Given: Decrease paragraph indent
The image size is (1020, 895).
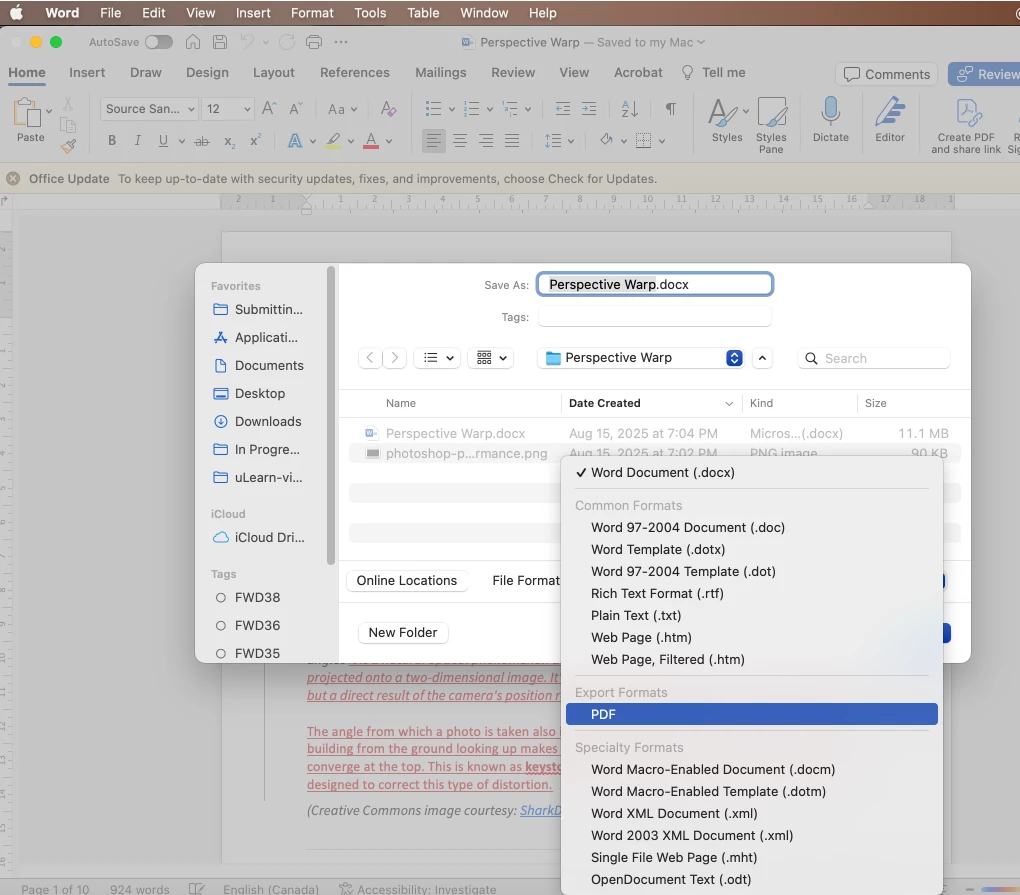Looking at the screenshot, I should (x=563, y=109).
